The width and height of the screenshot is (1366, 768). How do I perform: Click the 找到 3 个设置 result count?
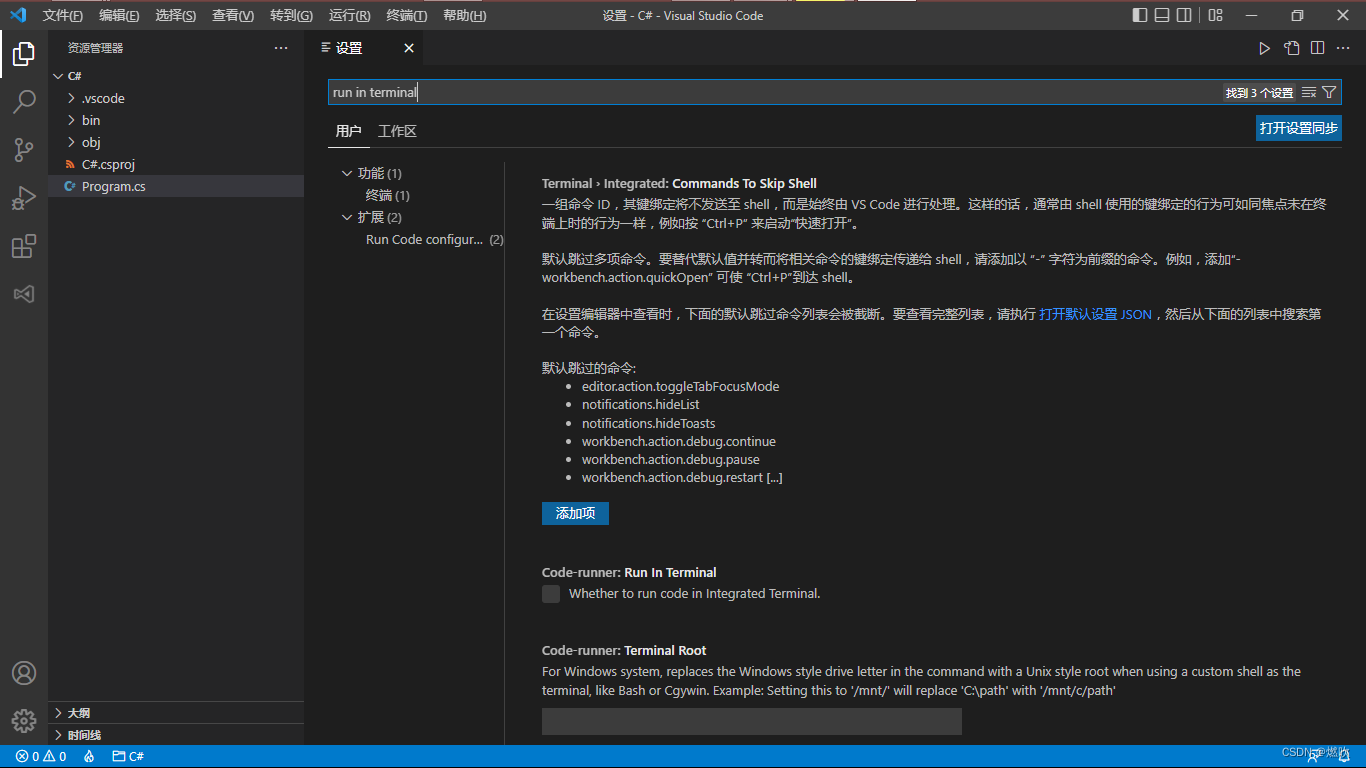1259,92
